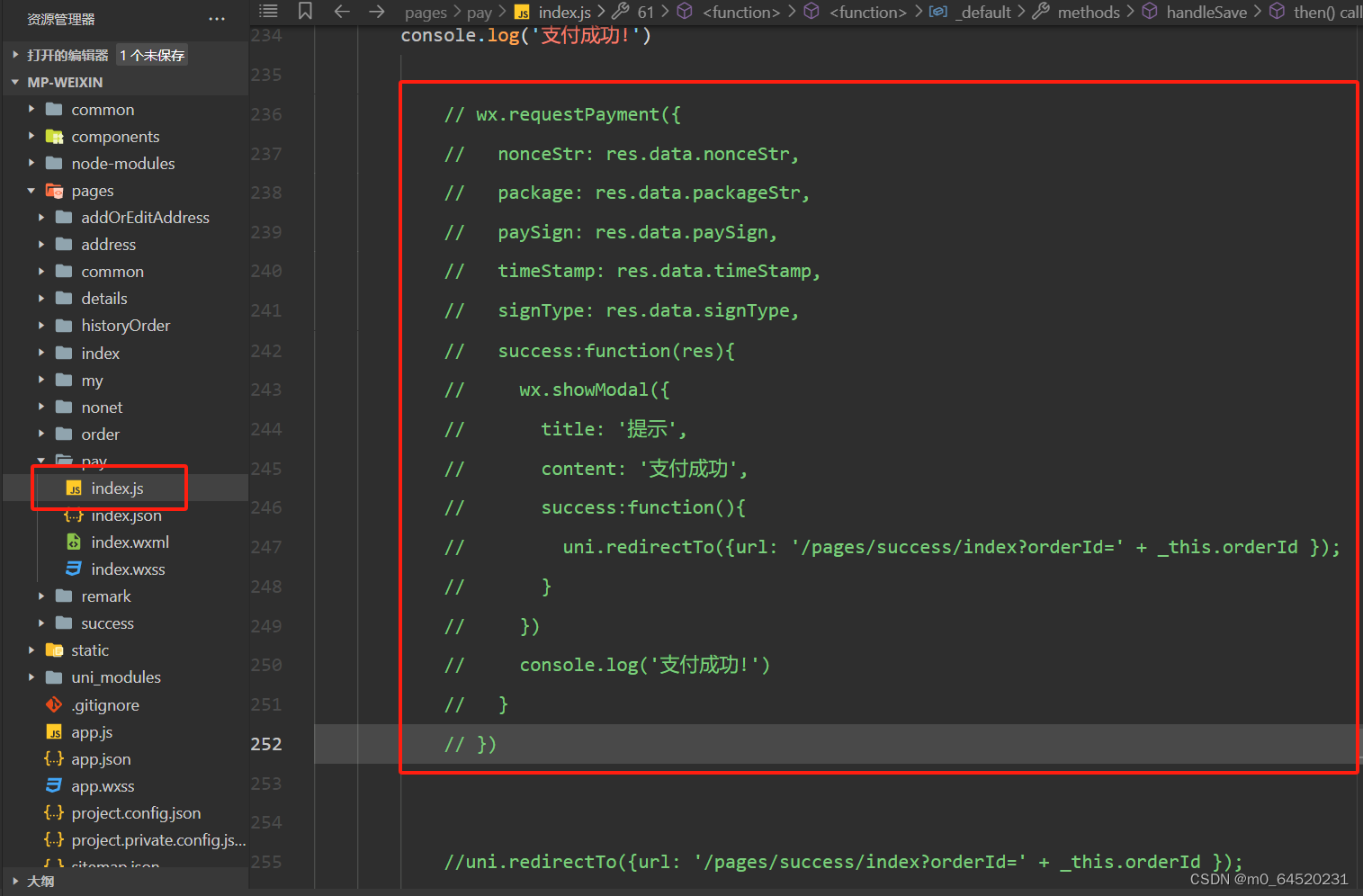This screenshot has width=1363, height=896.
Task: Click the app.json braces icon
Action: click(54, 759)
